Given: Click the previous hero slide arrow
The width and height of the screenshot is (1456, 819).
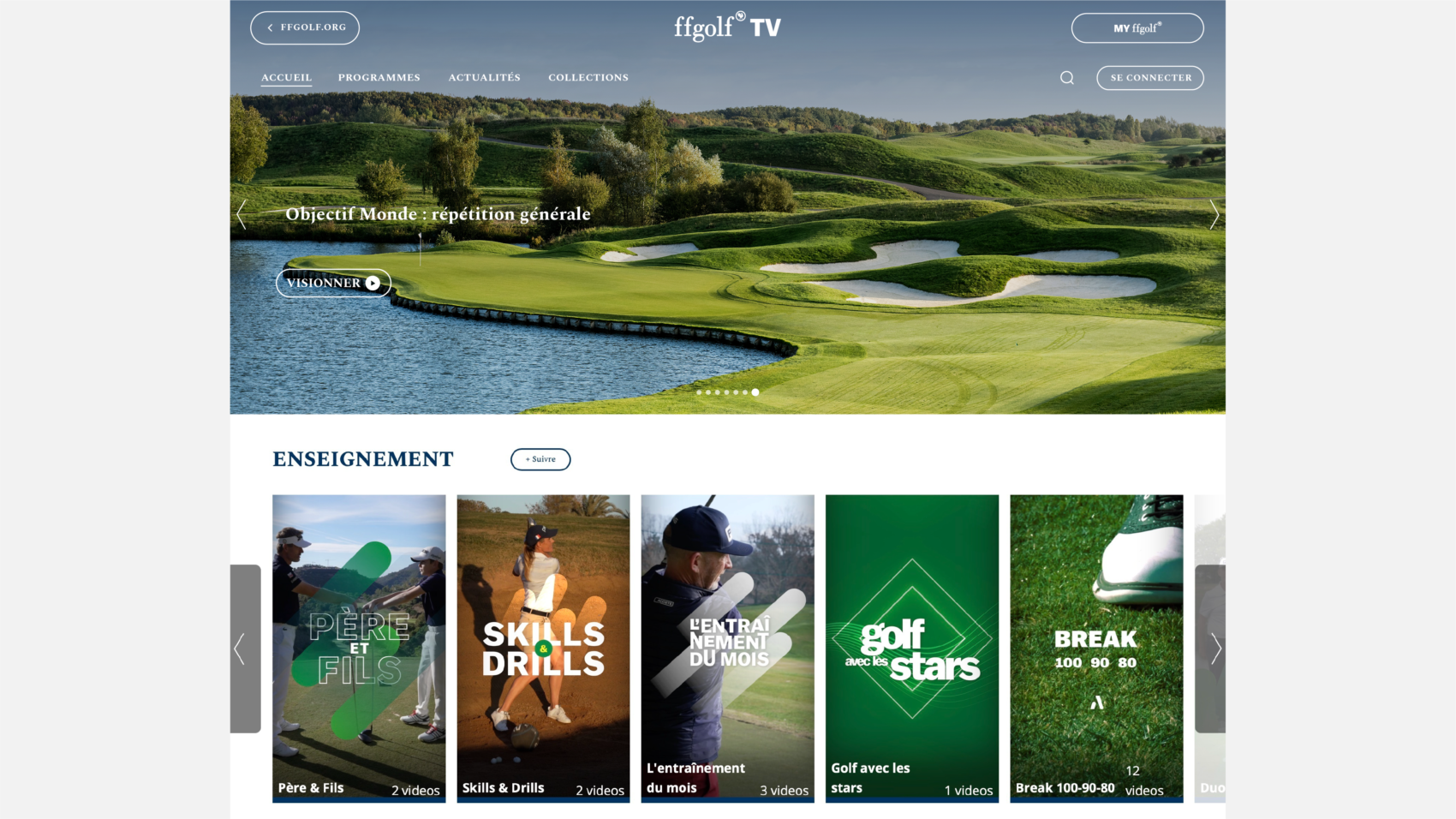Looking at the screenshot, I should pyautogui.click(x=242, y=214).
